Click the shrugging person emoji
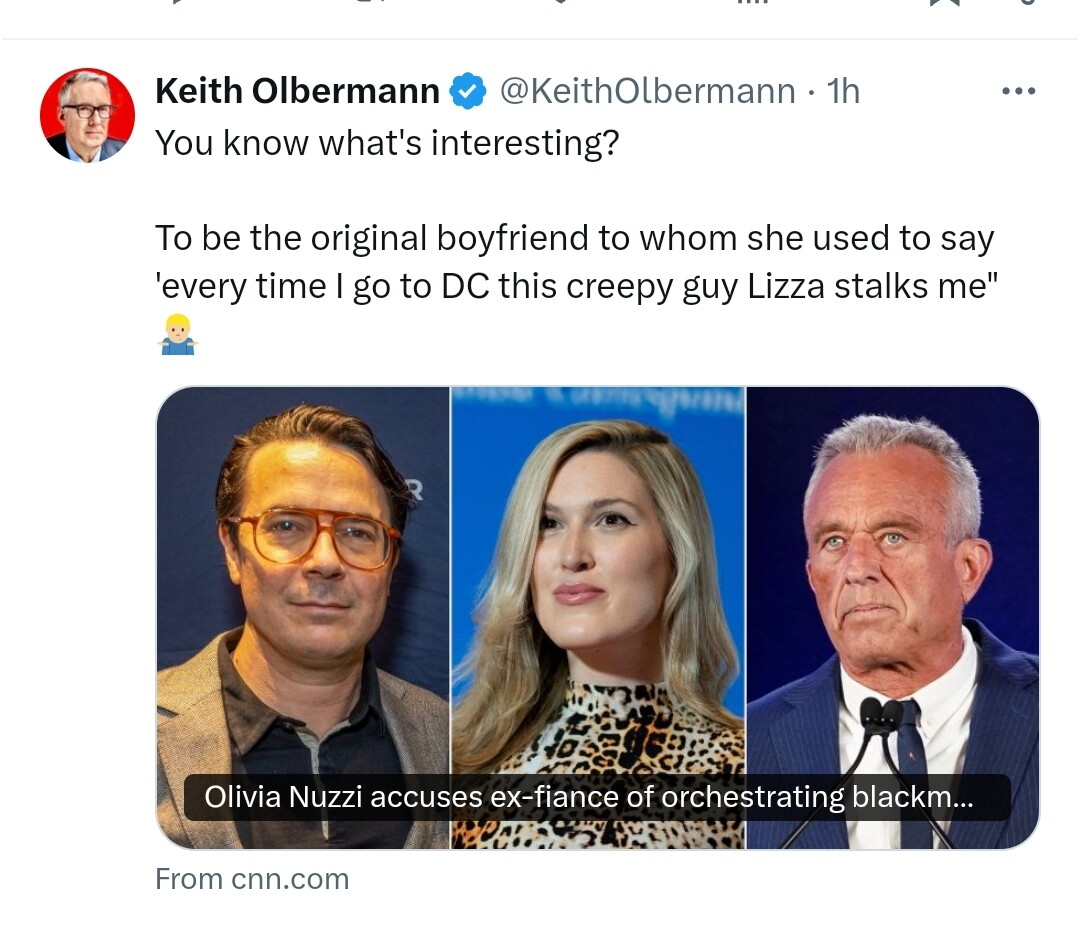The image size is (1080, 927). pos(177,334)
